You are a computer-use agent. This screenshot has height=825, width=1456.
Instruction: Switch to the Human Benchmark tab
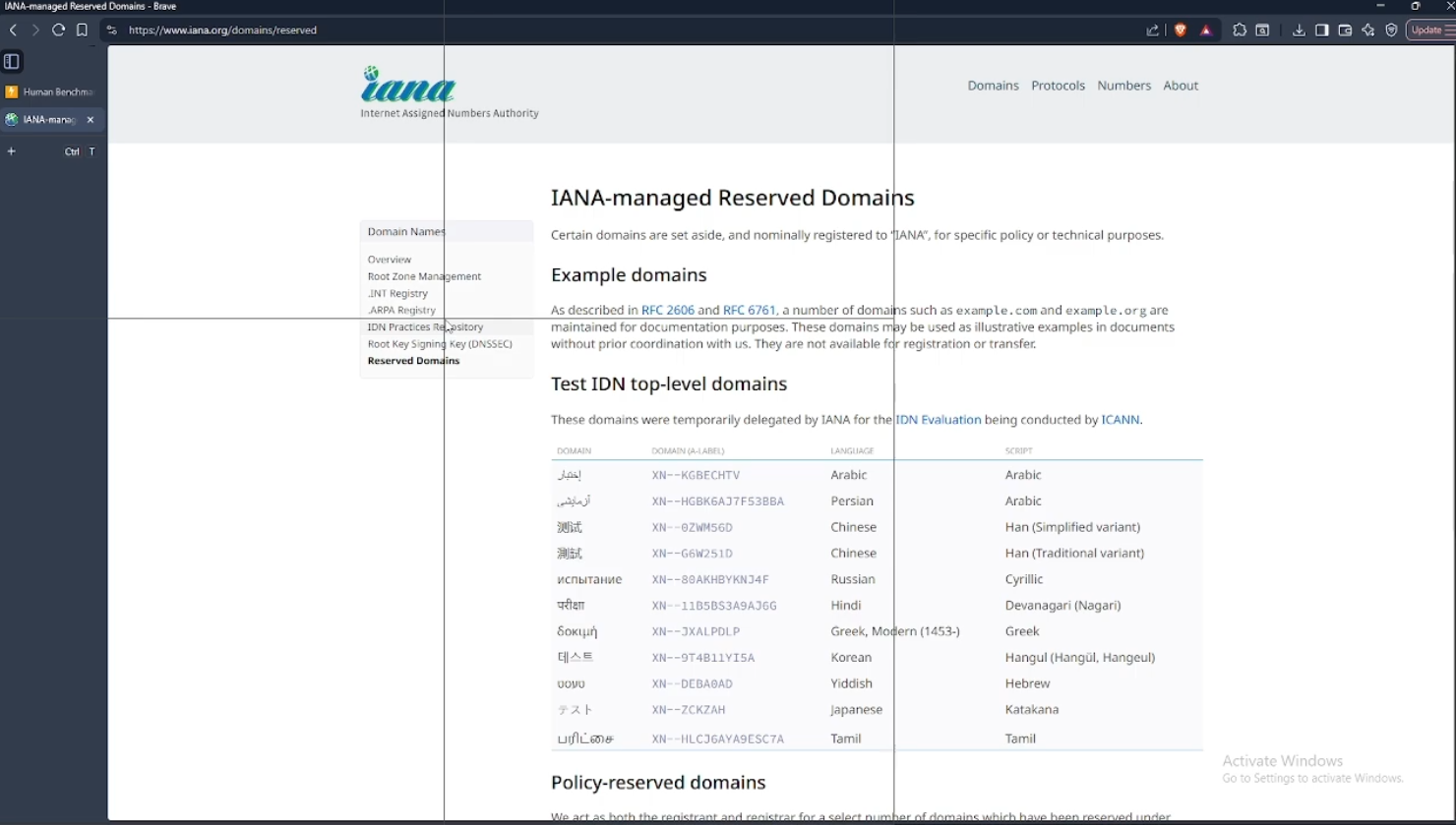pos(51,92)
